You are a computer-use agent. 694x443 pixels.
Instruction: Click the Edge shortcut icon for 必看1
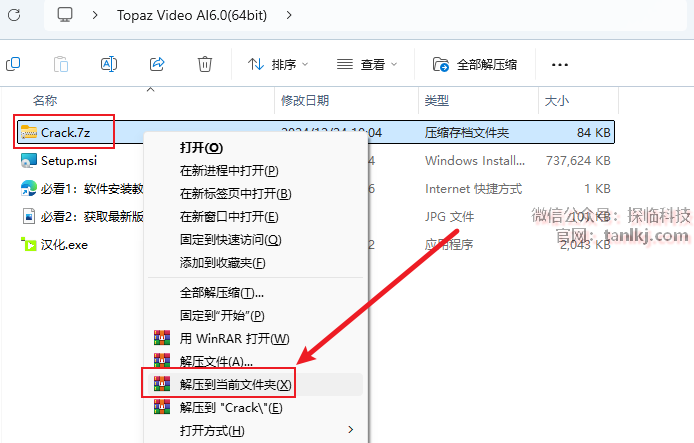click(29, 188)
